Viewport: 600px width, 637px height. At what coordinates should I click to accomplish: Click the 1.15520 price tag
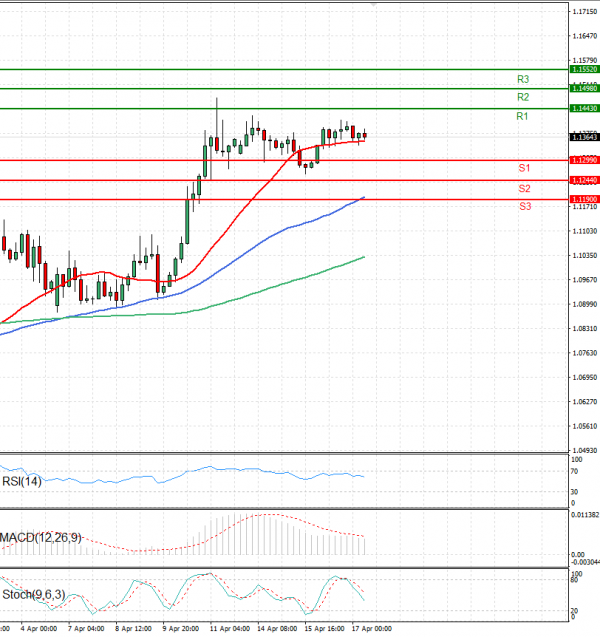pos(583,69)
